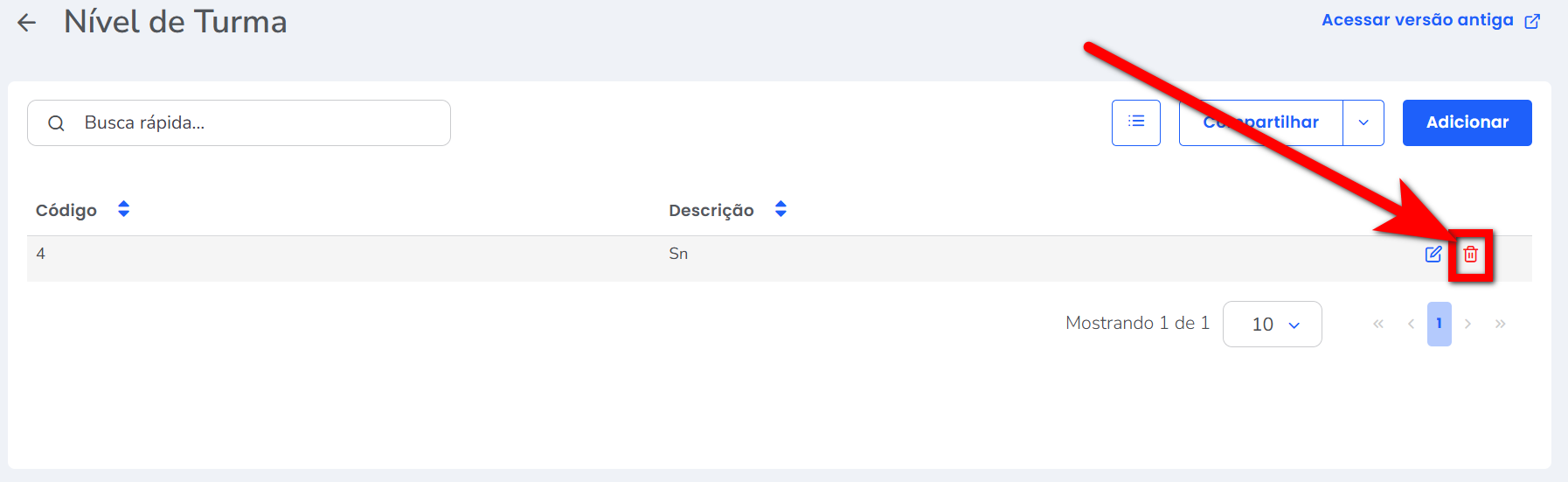Go to the next page
The width and height of the screenshot is (1568, 482).
coord(1467,325)
